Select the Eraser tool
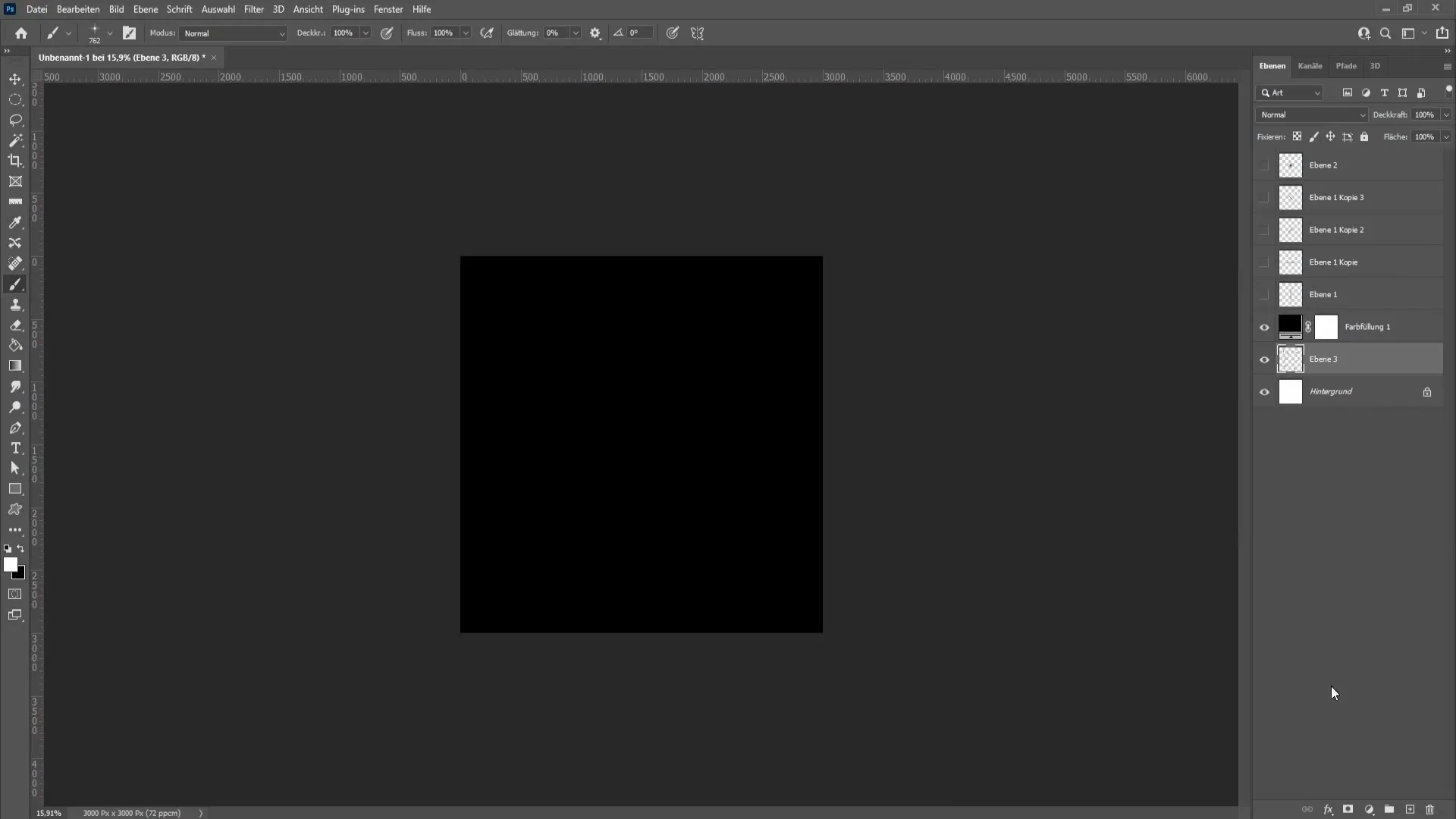This screenshot has height=819, width=1456. (x=15, y=325)
